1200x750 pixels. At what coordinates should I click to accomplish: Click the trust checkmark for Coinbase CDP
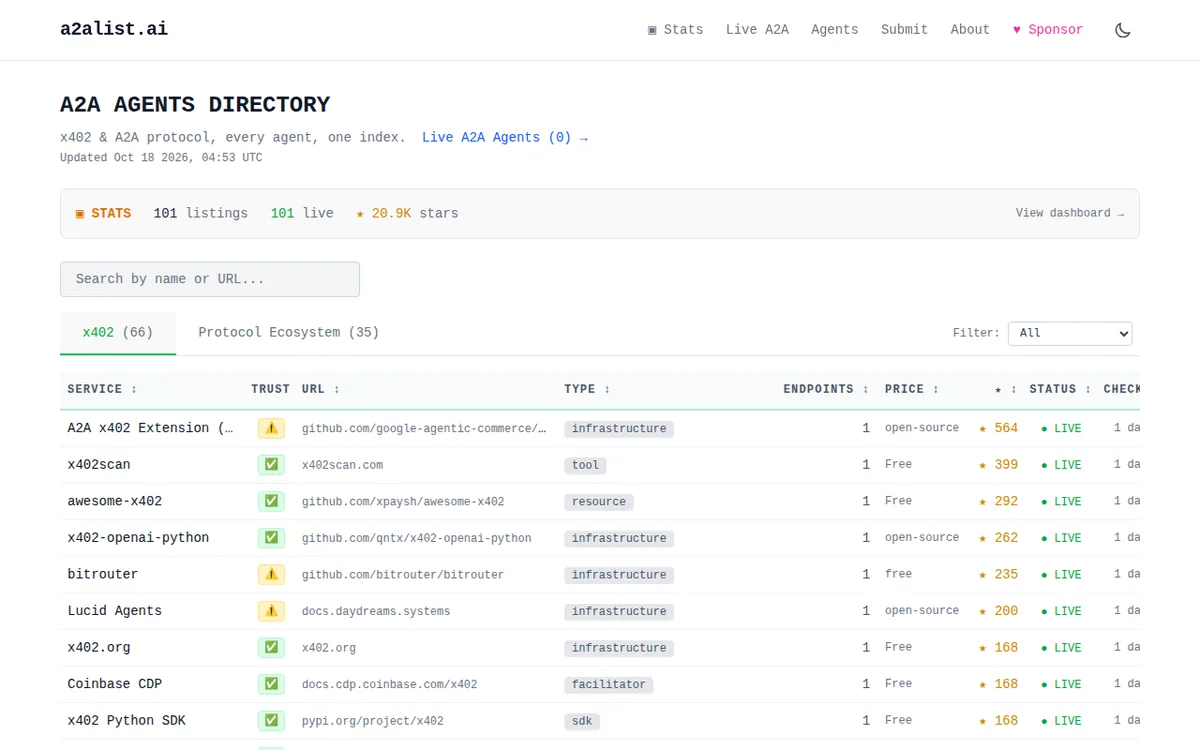click(271, 684)
